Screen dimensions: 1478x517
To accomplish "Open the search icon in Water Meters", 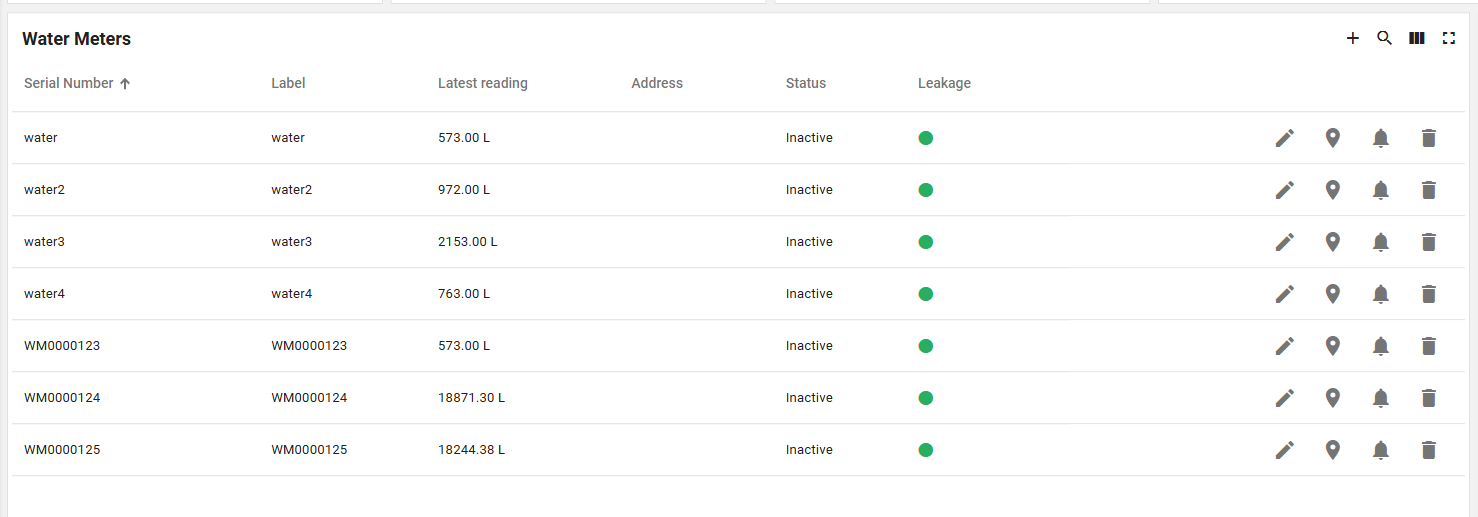I will pyautogui.click(x=1385, y=38).
